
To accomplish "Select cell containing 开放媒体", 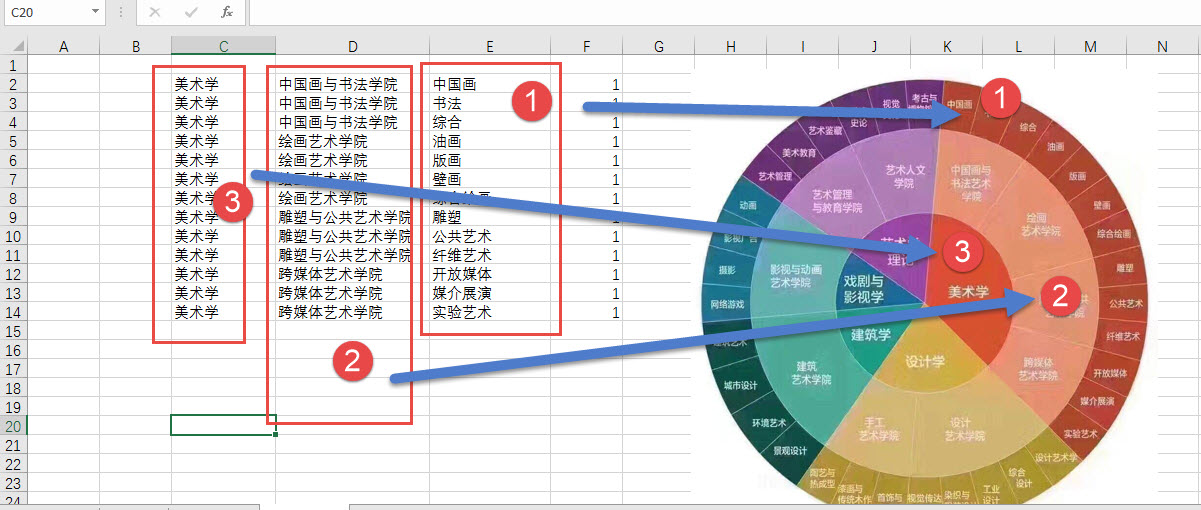I will coord(490,274).
